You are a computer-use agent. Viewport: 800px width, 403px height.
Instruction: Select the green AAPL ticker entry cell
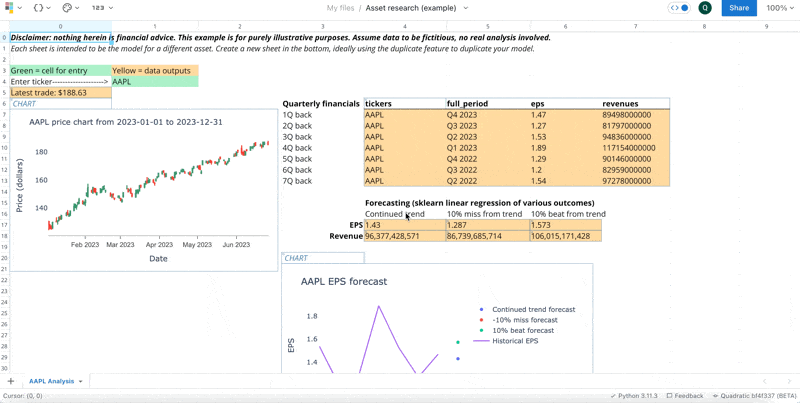tap(154, 82)
